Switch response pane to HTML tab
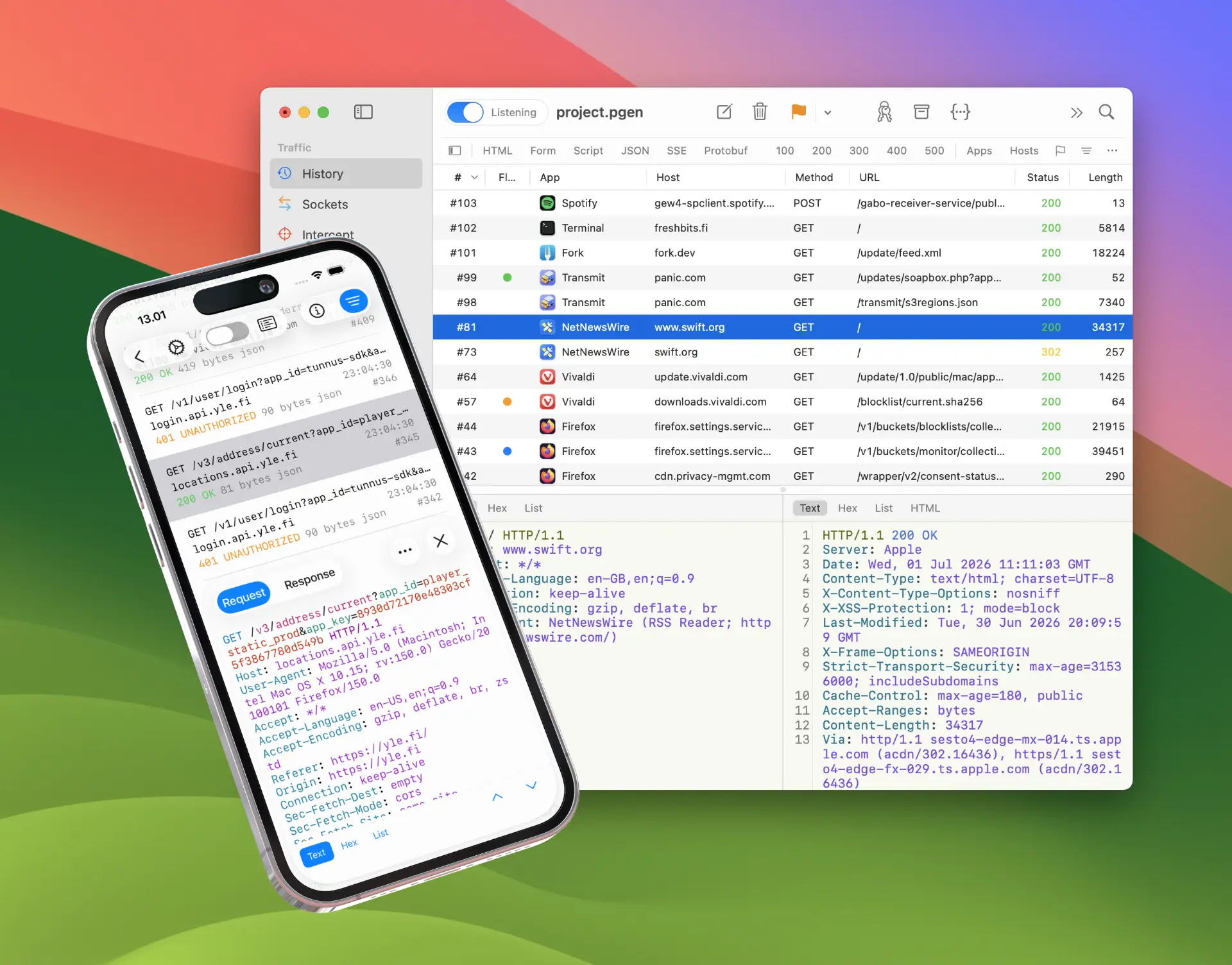This screenshot has width=1232, height=965. (925, 508)
